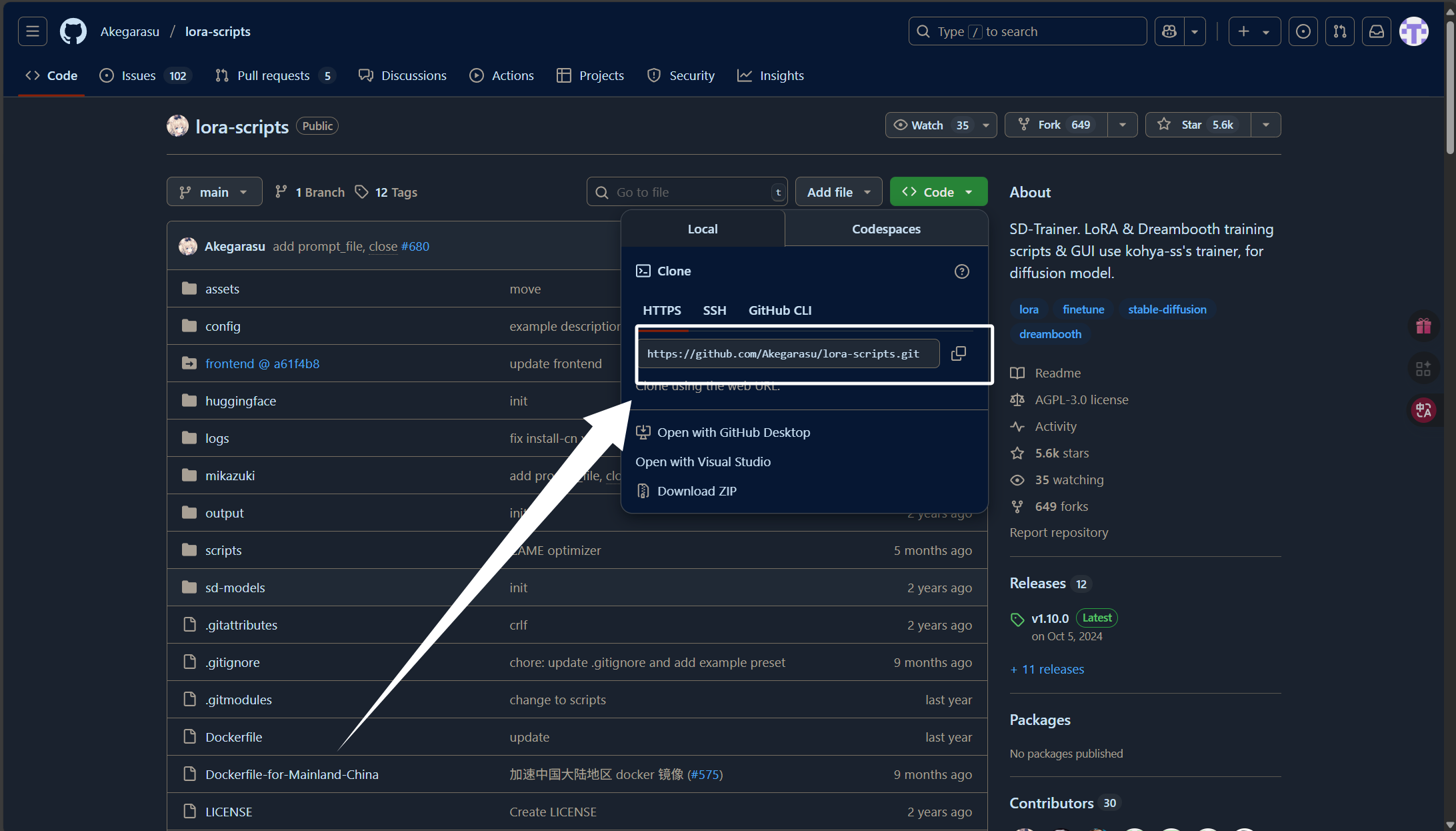
Task: Open the AGPL-3.0 license link
Action: pos(1069,399)
